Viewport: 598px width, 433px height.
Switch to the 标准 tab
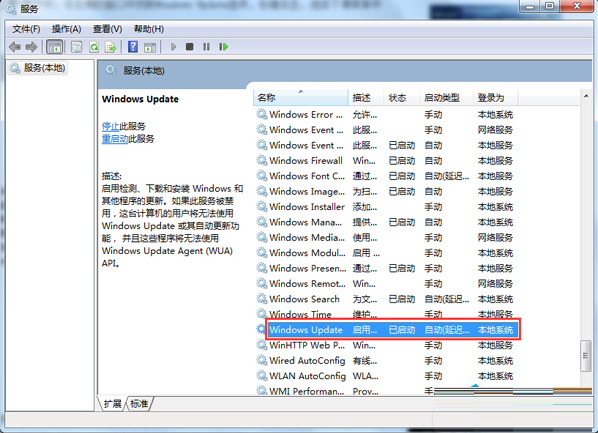[139, 404]
